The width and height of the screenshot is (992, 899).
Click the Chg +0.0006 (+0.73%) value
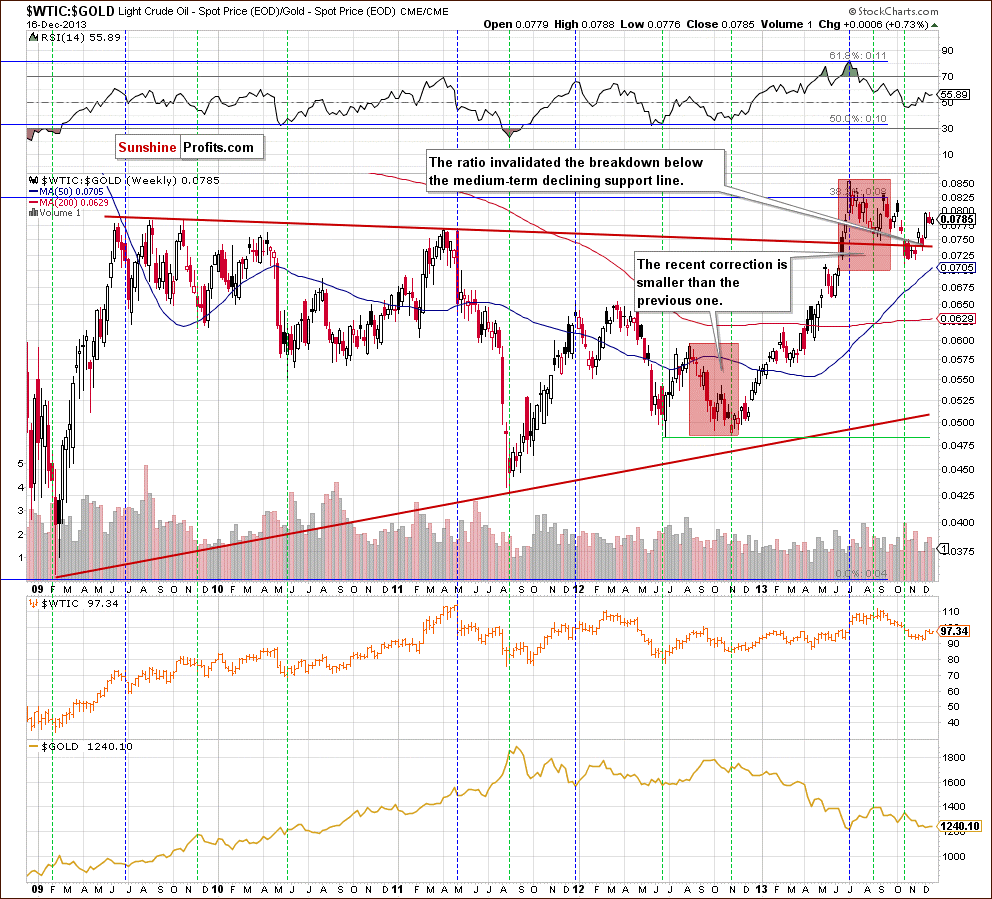[x=873, y=25]
